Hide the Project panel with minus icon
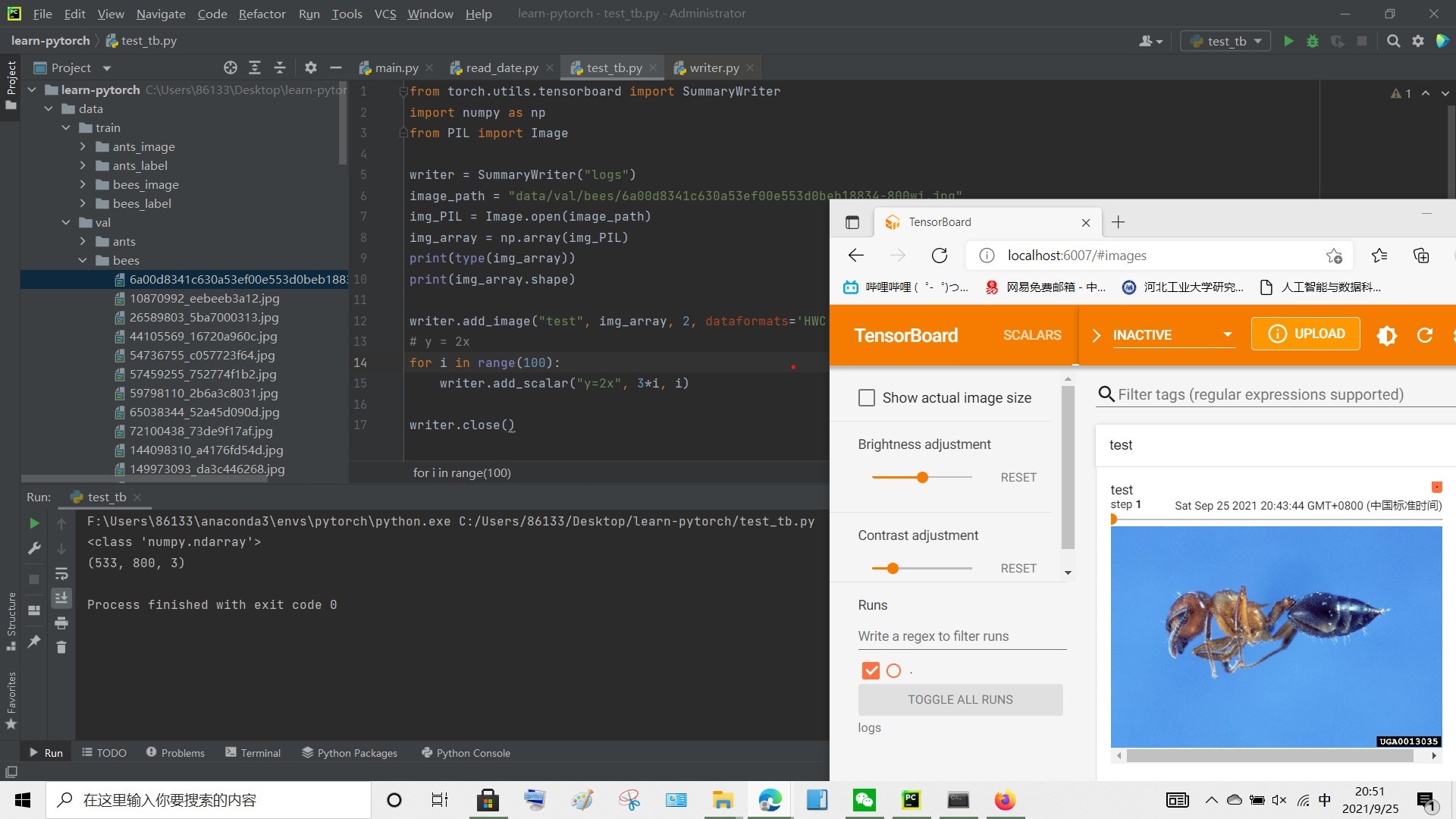The width and height of the screenshot is (1456, 819). point(336,67)
